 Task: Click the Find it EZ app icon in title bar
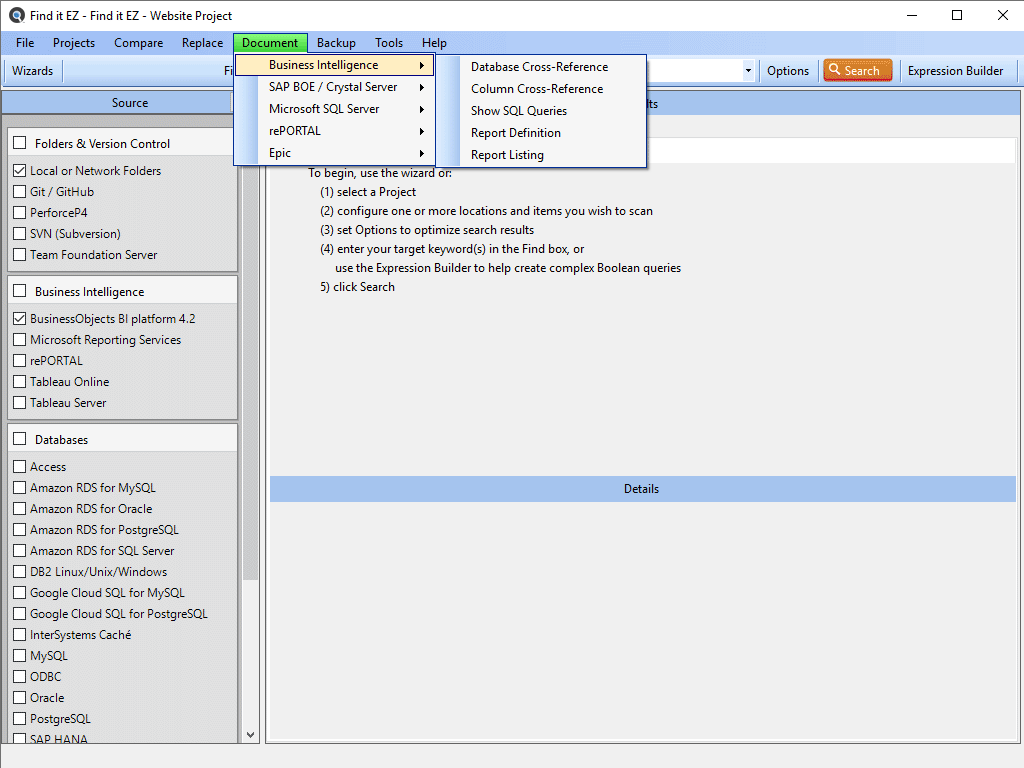tap(17, 16)
